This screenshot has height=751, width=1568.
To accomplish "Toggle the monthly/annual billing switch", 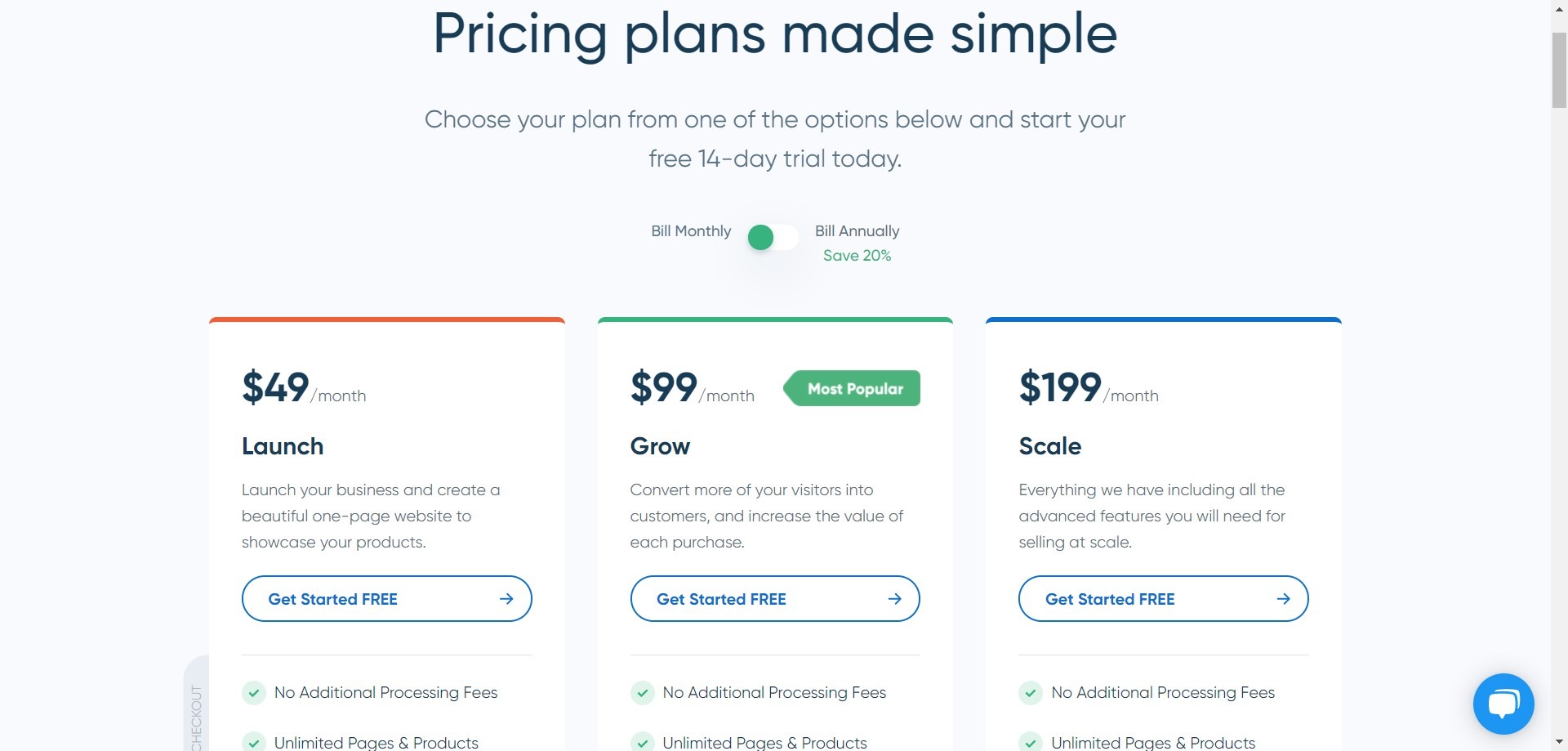I will click(x=773, y=238).
